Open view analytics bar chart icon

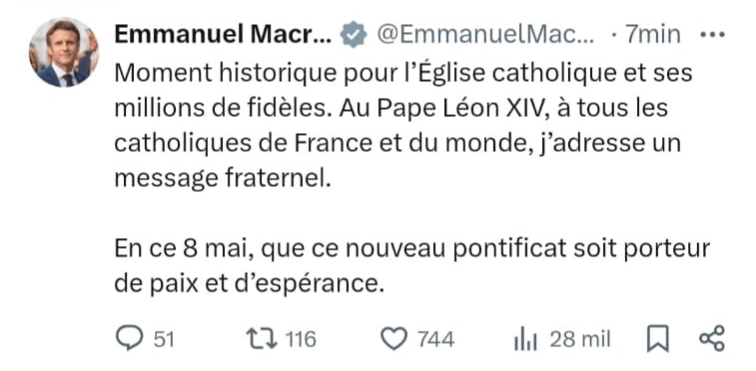point(526,339)
